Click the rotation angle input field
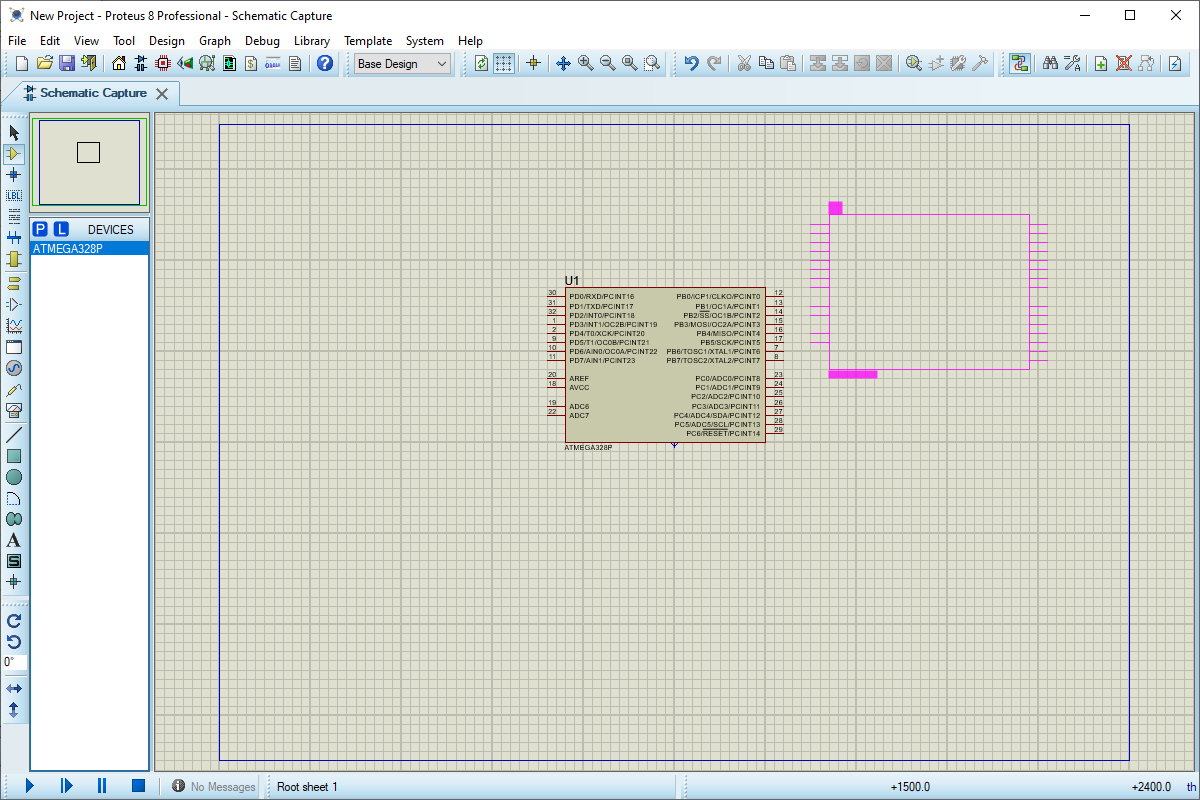 pos(15,662)
